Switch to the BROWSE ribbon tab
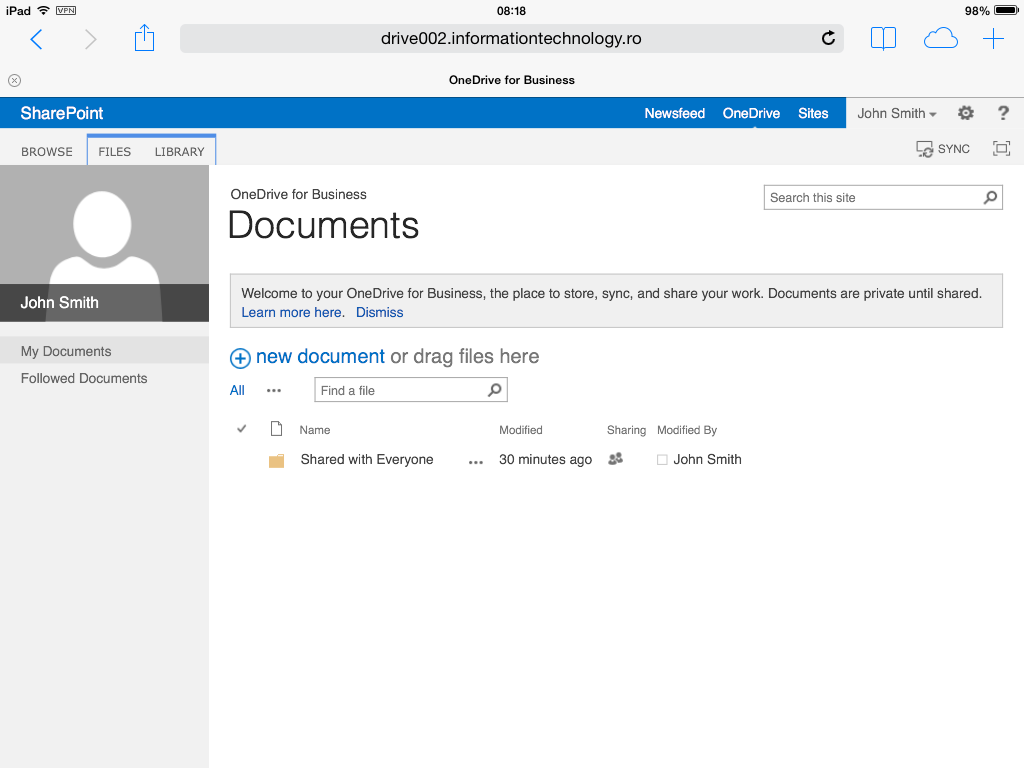1024x768 pixels. (47, 152)
